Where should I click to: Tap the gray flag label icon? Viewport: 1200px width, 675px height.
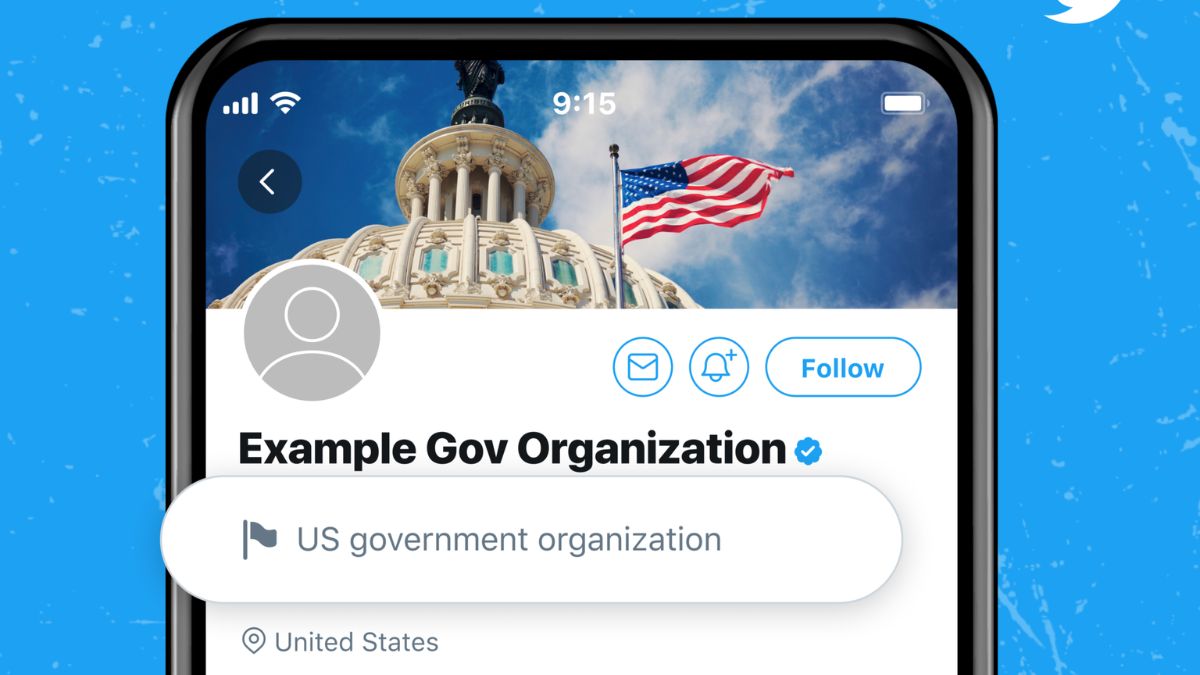[259, 540]
